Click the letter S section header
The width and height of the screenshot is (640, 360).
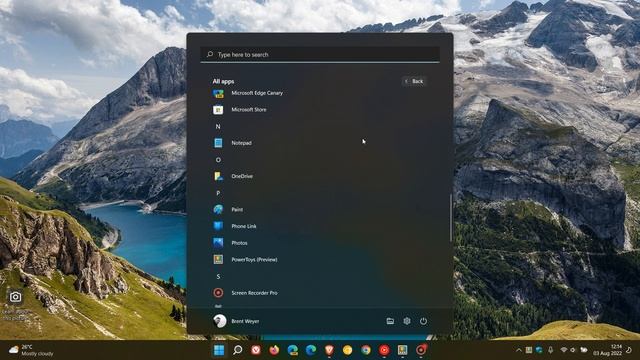click(218, 276)
